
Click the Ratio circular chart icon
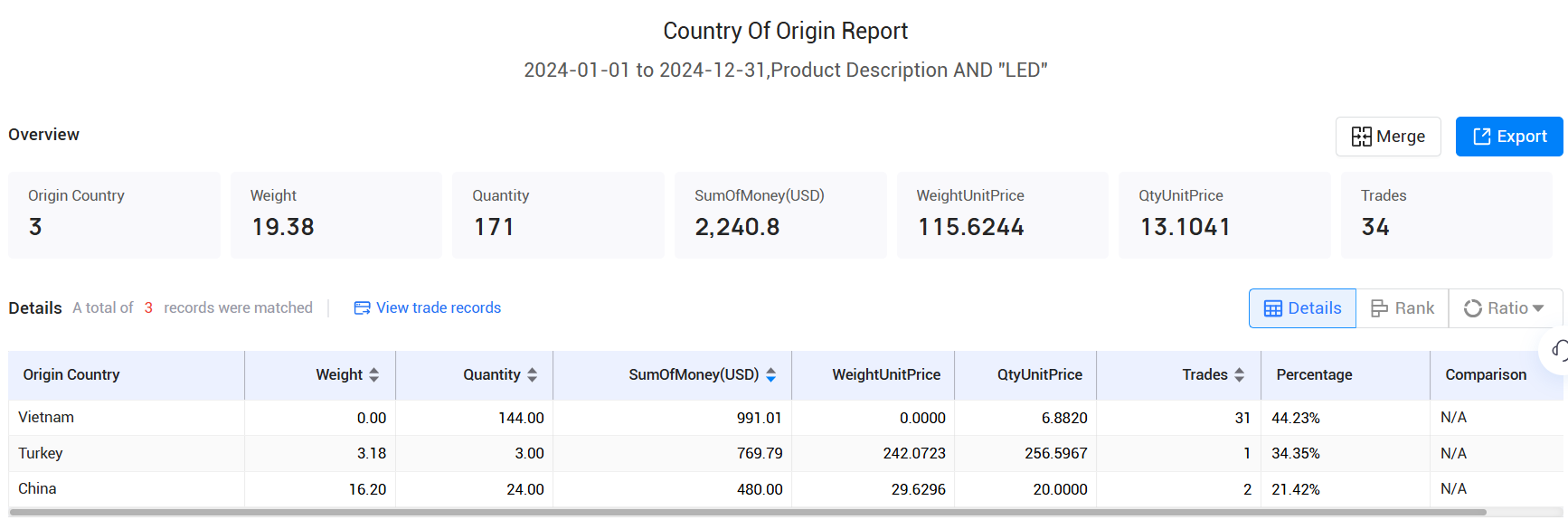coord(1472,308)
